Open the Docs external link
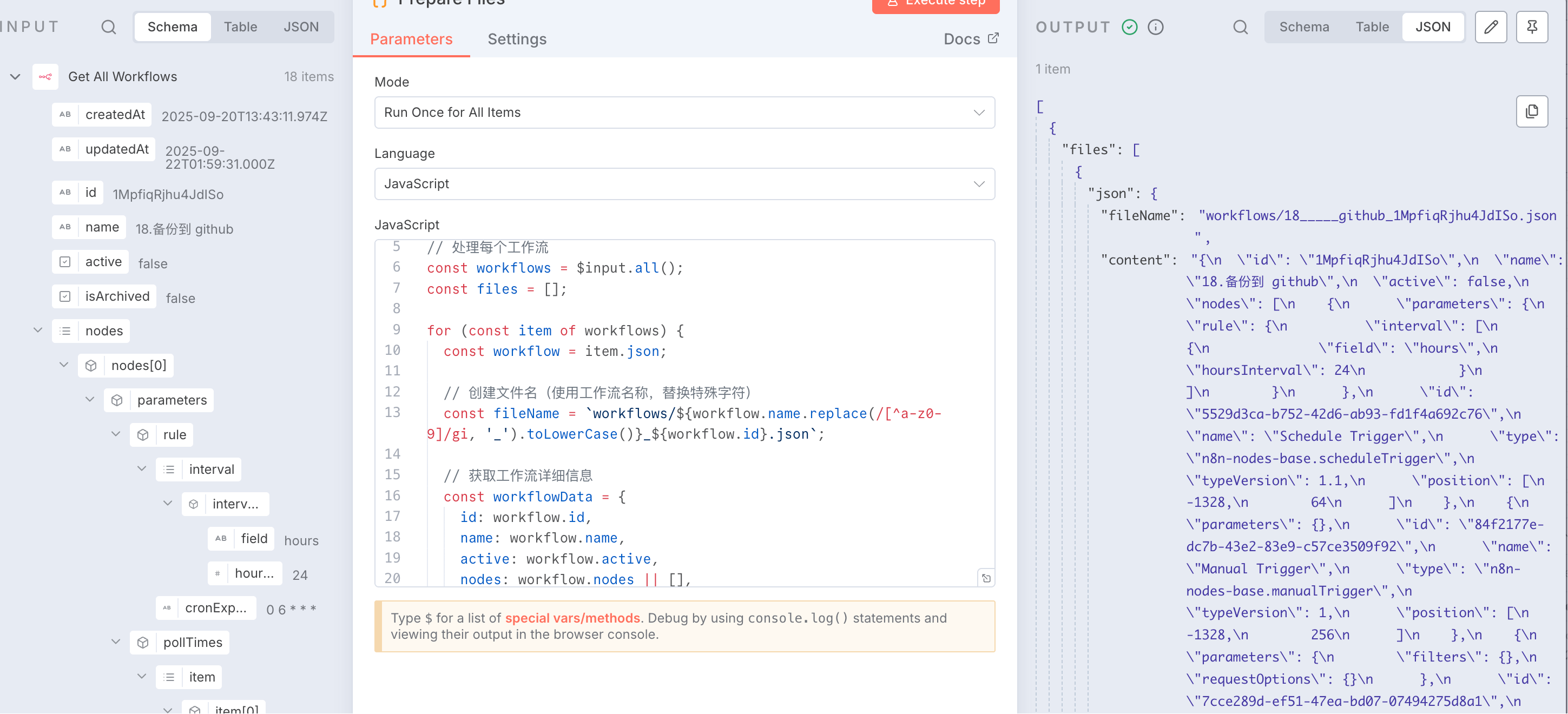The image size is (1568, 714). pyautogui.click(x=971, y=39)
